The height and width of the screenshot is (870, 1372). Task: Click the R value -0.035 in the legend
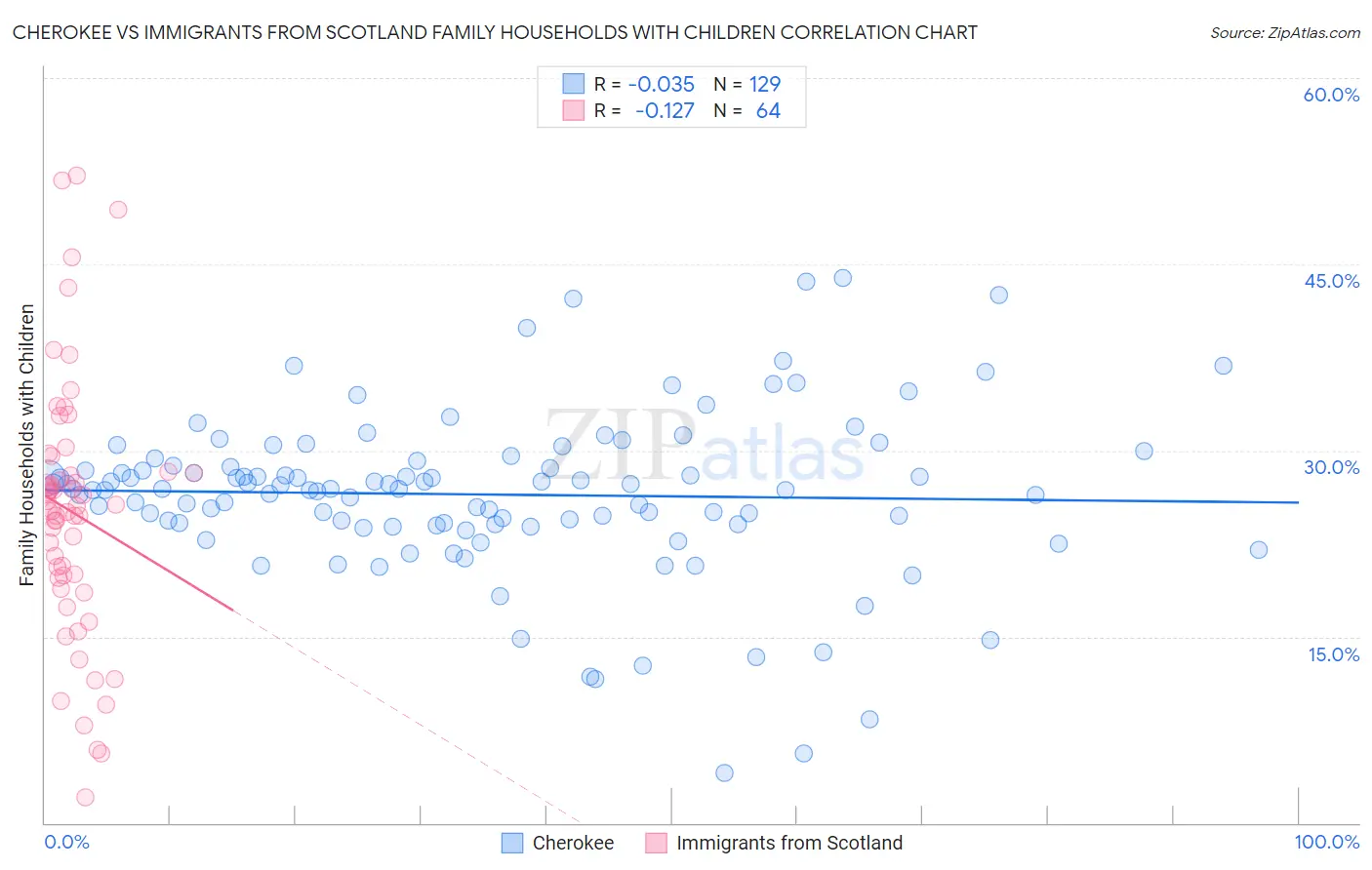[x=662, y=84]
